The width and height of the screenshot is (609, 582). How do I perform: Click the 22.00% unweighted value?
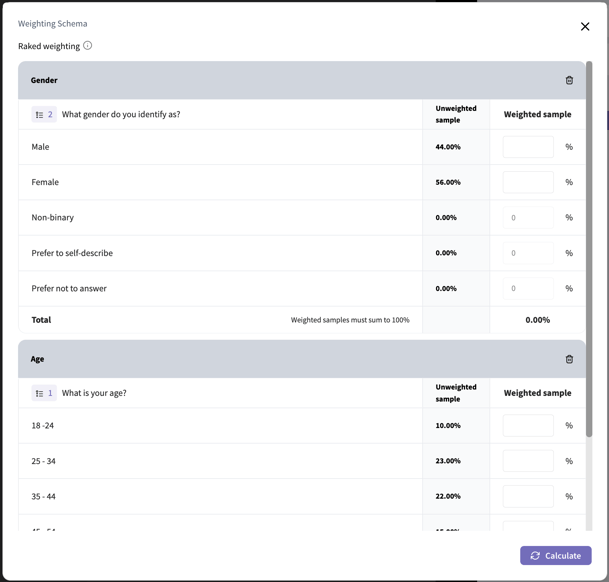point(448,496)
